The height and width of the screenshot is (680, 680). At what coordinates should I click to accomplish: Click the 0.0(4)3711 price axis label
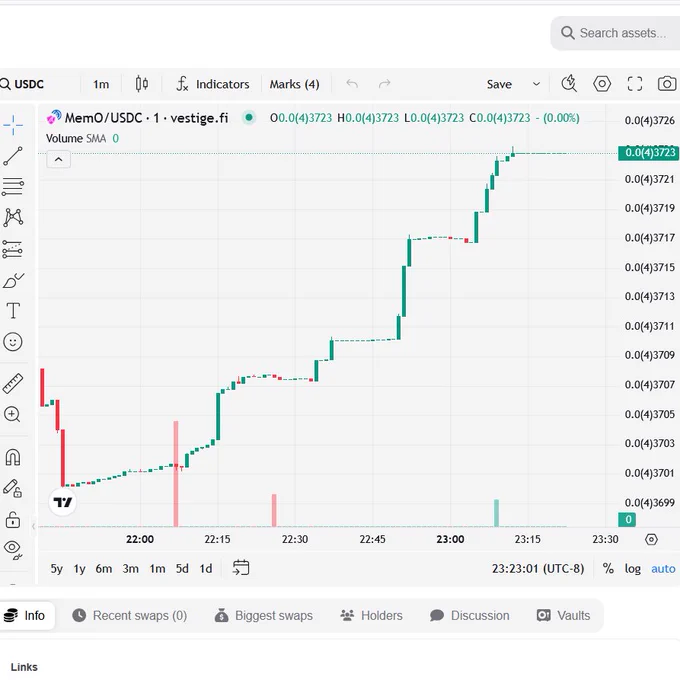pyautogui.click(x=649, y=326)
